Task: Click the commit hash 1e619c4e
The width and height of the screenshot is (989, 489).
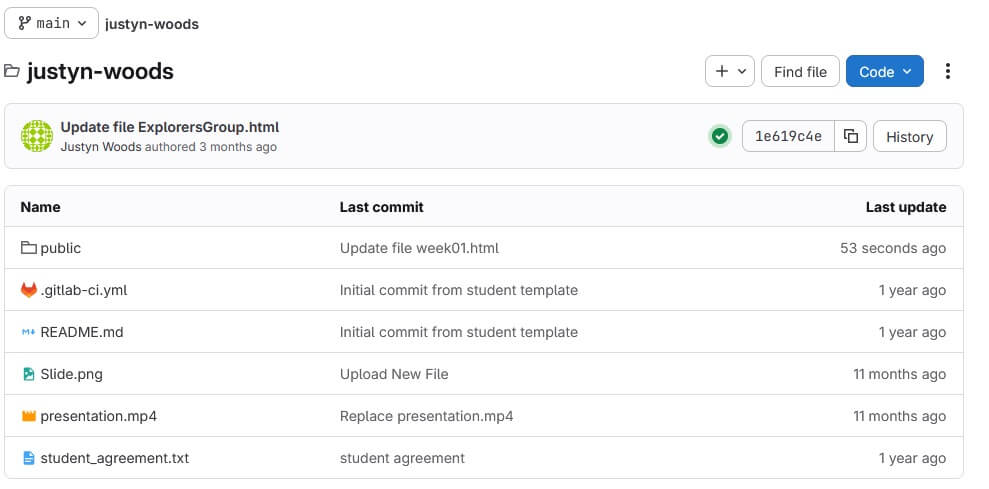Action: click(x=788, y=136)
